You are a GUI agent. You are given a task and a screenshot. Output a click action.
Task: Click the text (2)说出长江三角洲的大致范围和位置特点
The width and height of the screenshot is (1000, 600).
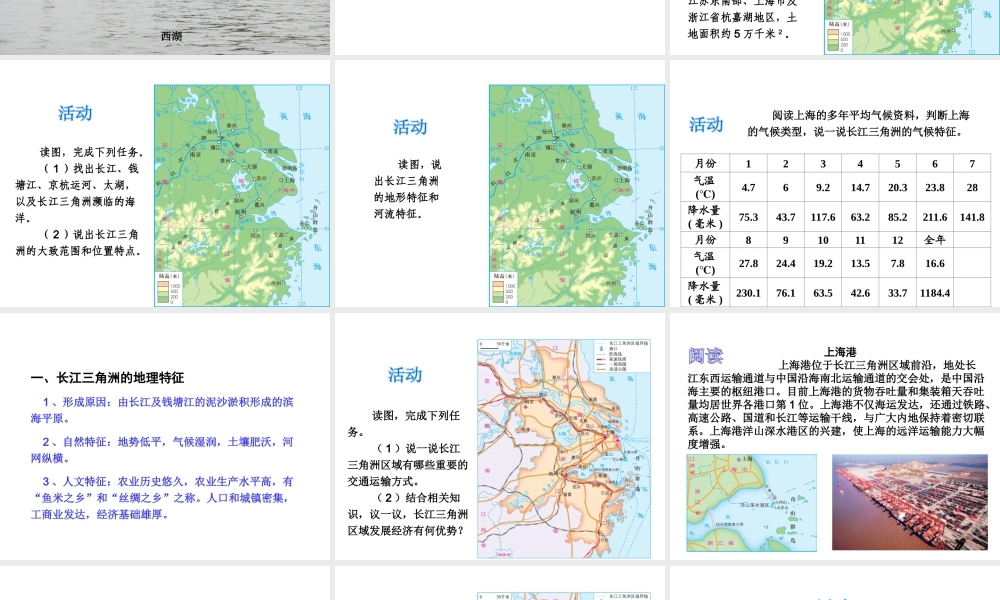[78, 242]
